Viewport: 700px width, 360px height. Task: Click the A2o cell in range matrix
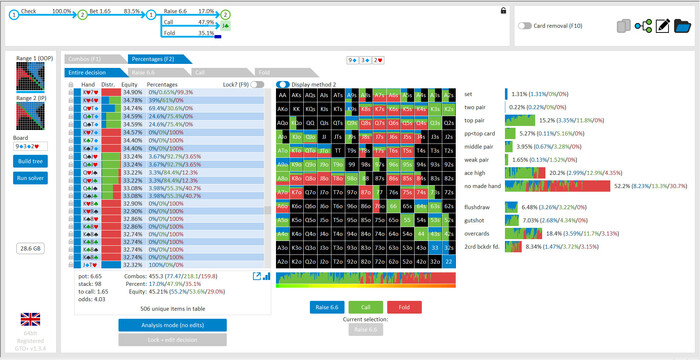[283, 261]
